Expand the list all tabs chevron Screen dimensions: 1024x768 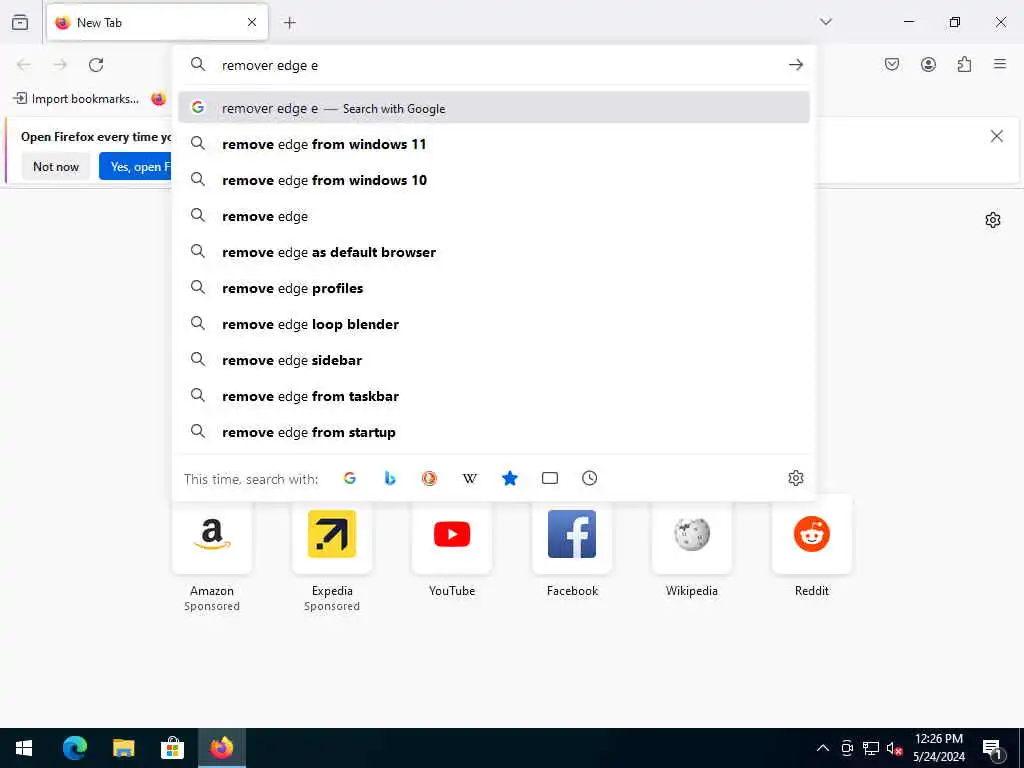point(826,22)
